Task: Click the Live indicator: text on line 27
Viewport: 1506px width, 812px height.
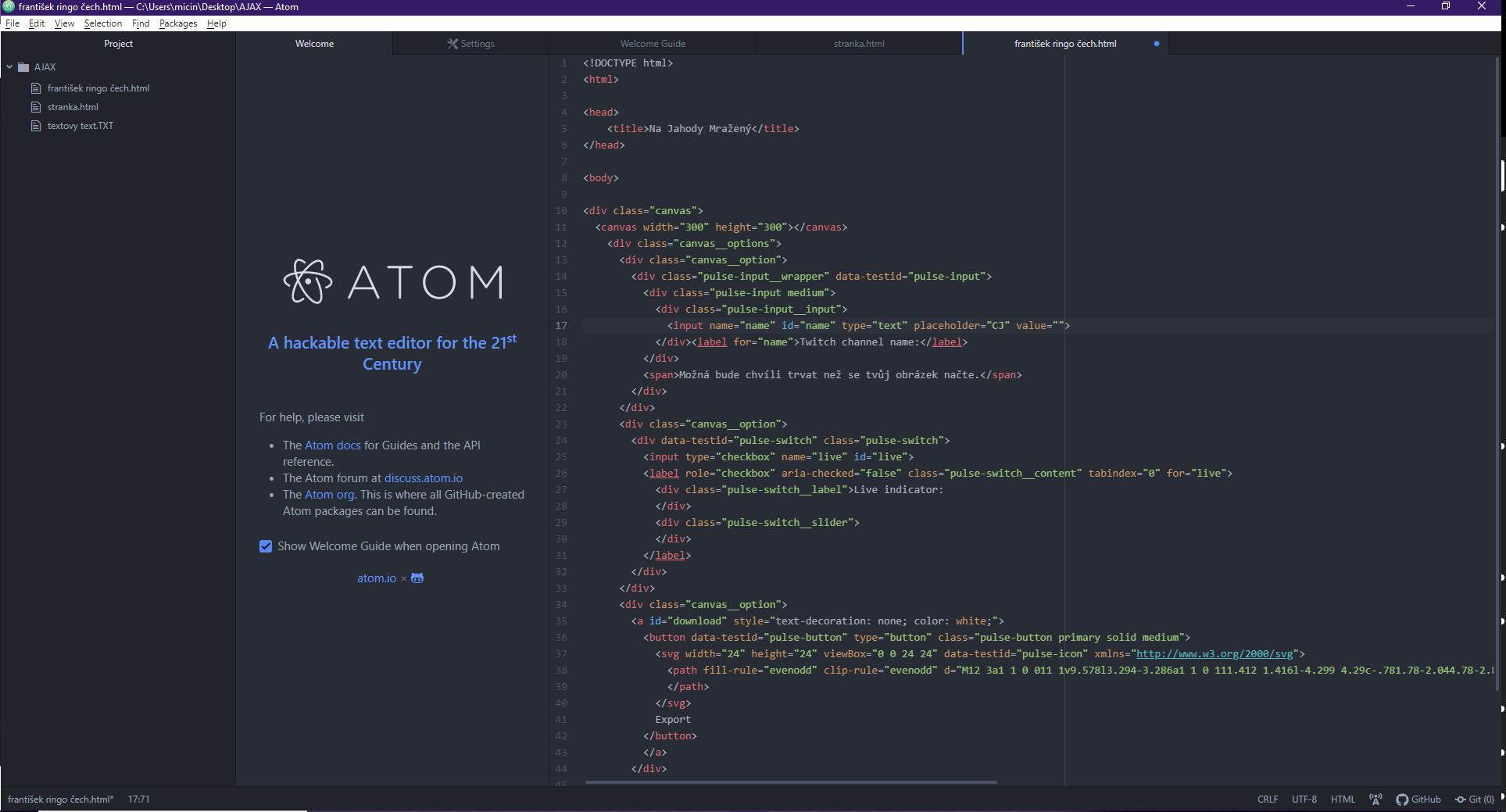Action: coord(899,490)
